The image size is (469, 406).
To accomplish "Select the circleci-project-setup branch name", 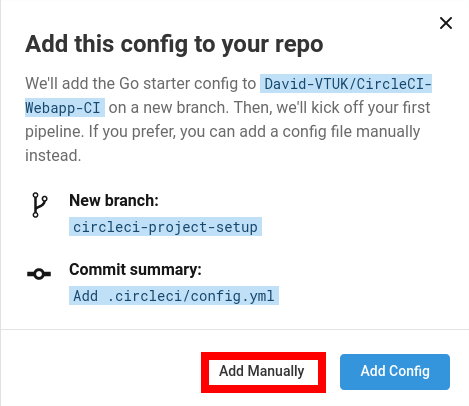I will pos(165,227).
